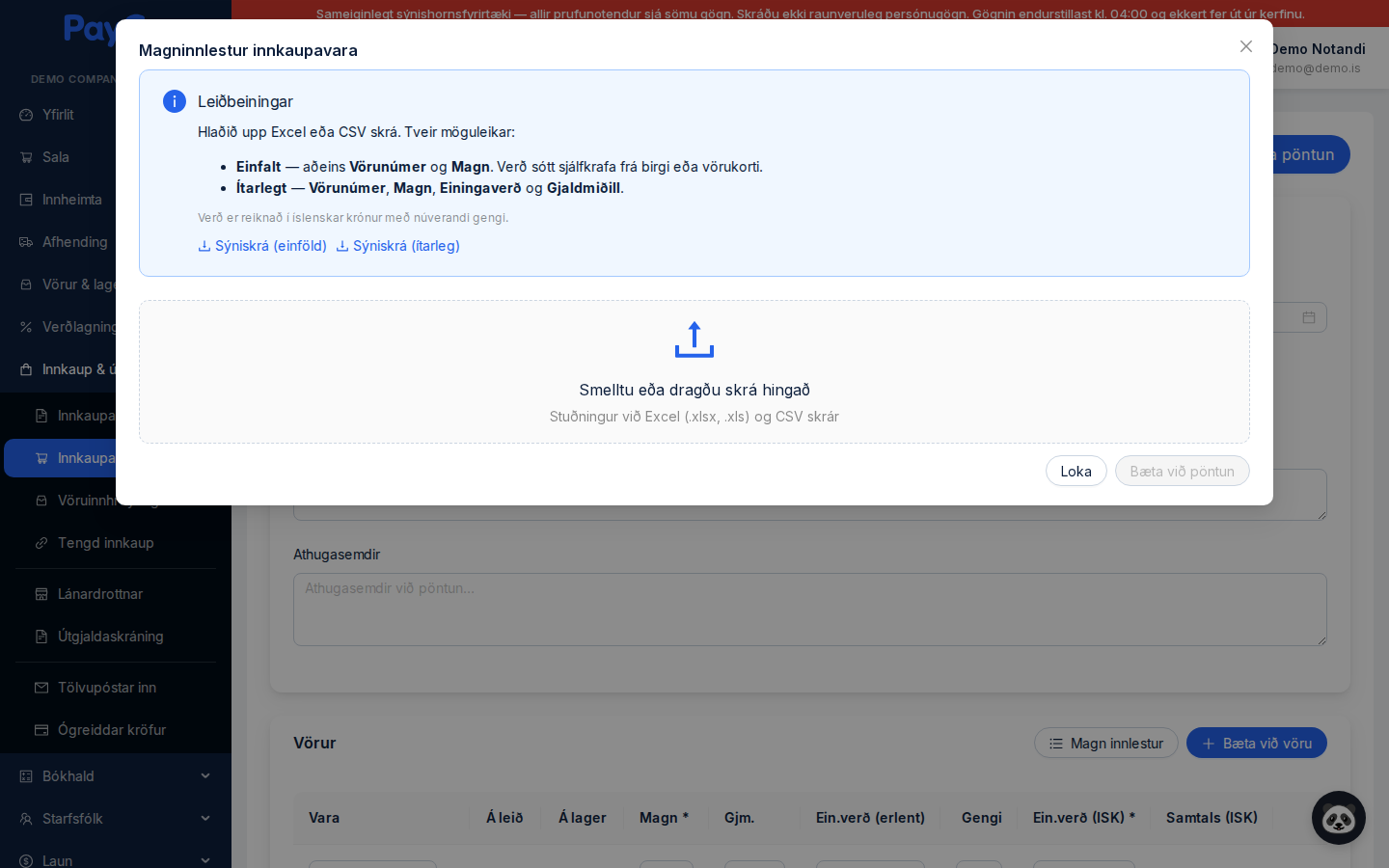Click the Innheimta icon in the sidebar
This screenshot has width=1389, height=868.
pos(26,200)
